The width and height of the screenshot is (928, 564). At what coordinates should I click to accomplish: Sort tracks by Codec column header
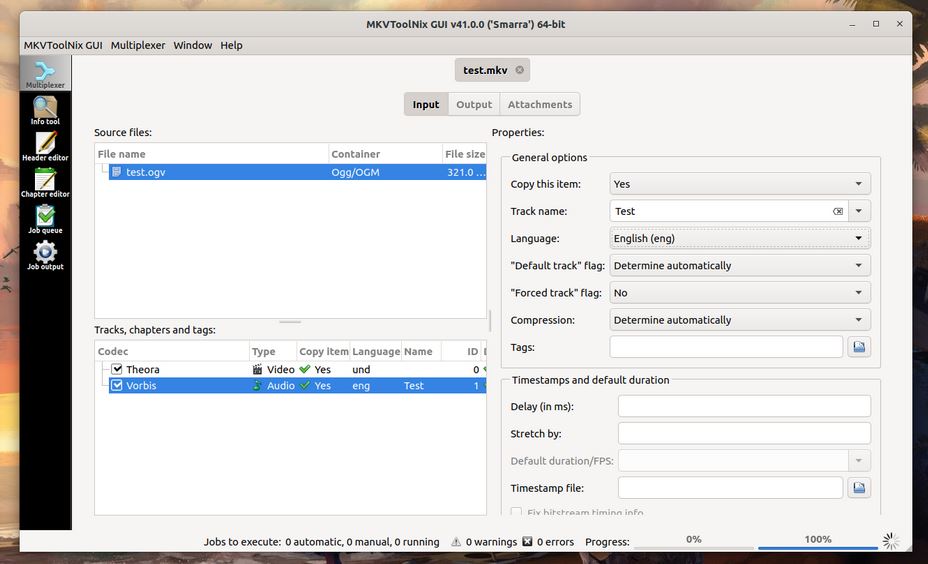click(172, 352)
